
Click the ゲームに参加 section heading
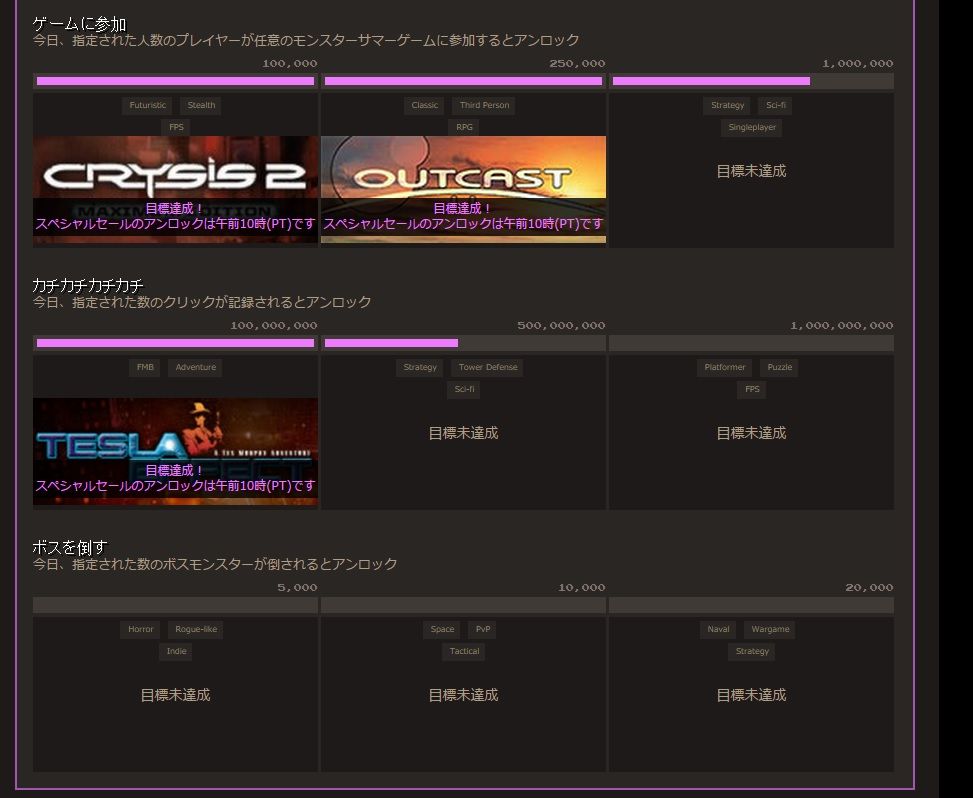[x=79, y=24]
